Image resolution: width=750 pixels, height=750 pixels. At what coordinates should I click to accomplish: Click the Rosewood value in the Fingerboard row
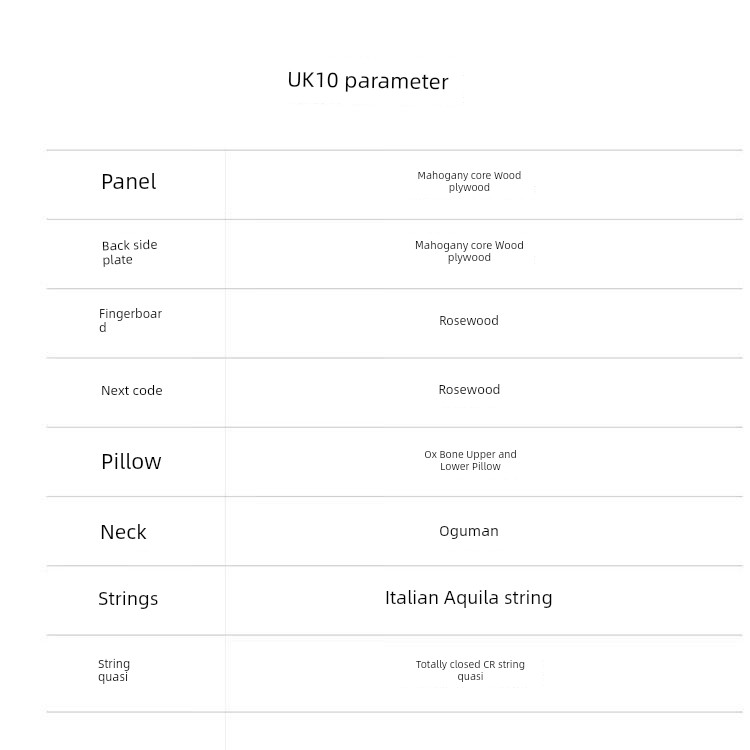[468, 321]
